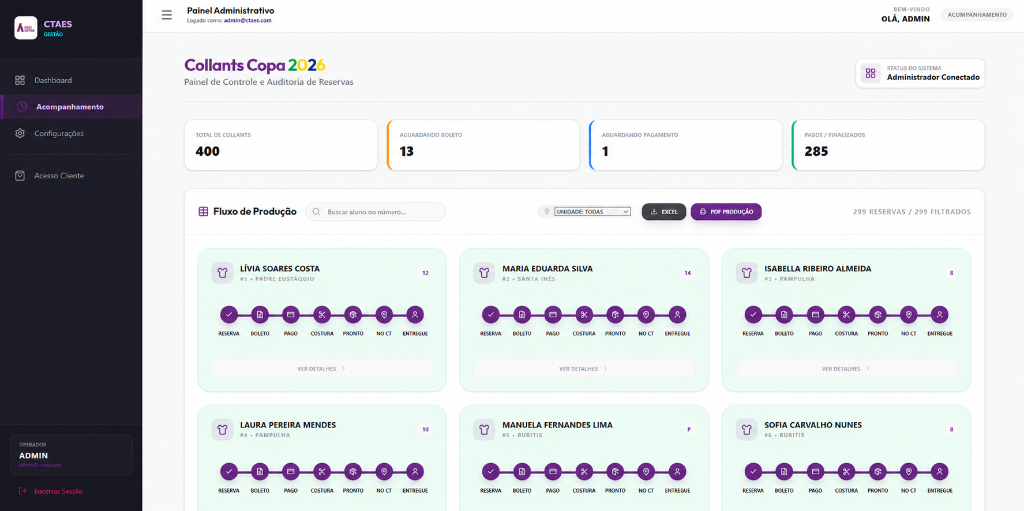Screen dimensions: 1024x511
Task: Click the Aguardando Boleto card
Action: pyautogui.click(x=483, y=145)
